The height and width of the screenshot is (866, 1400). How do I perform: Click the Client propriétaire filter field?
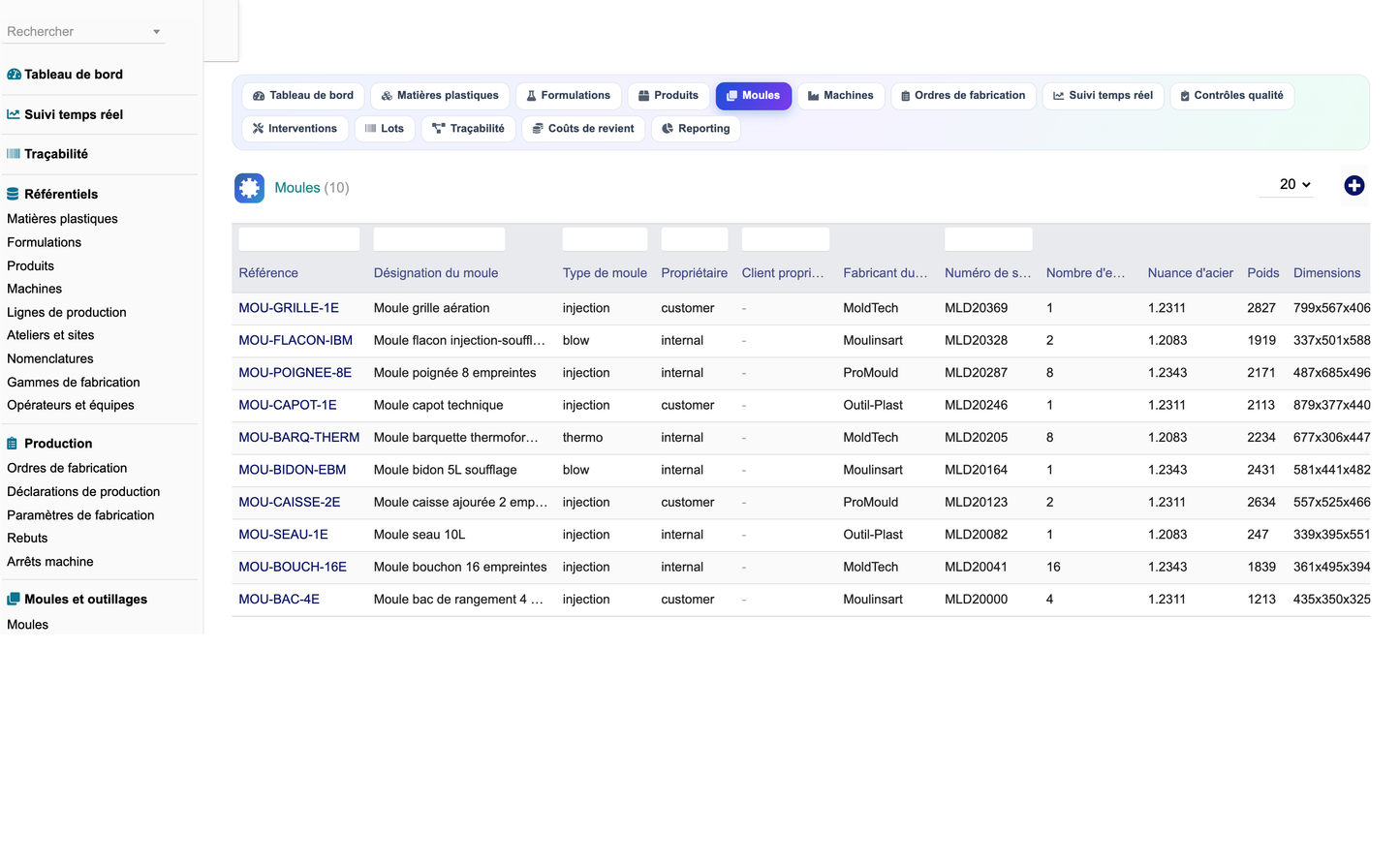point(786,239)
